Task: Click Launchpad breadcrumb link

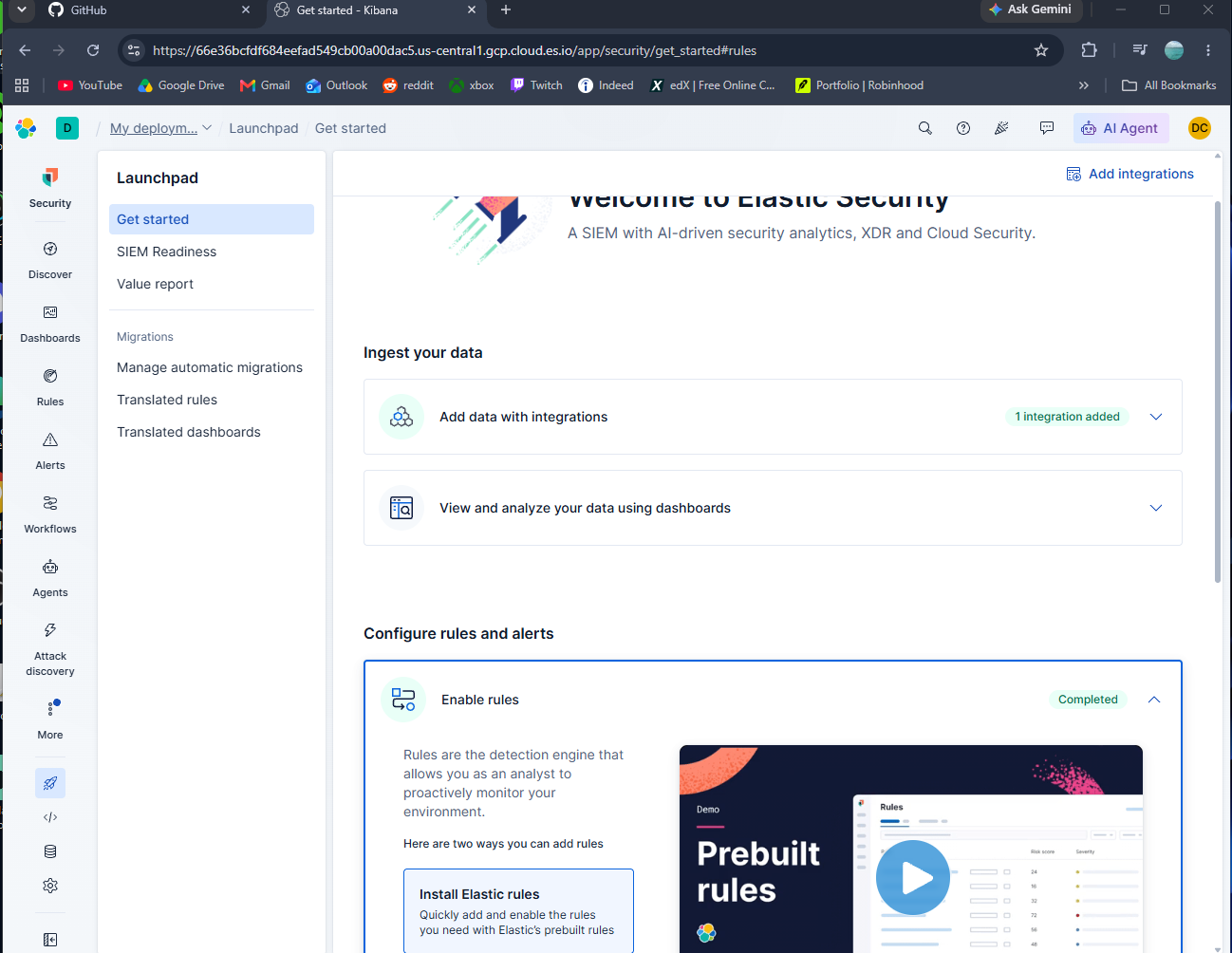Action: [x=264, y=128]
